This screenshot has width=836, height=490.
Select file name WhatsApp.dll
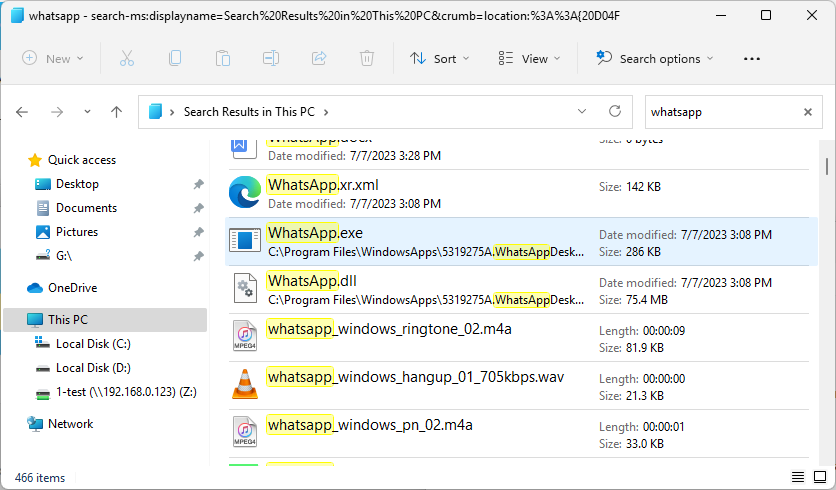pos(312,281)
